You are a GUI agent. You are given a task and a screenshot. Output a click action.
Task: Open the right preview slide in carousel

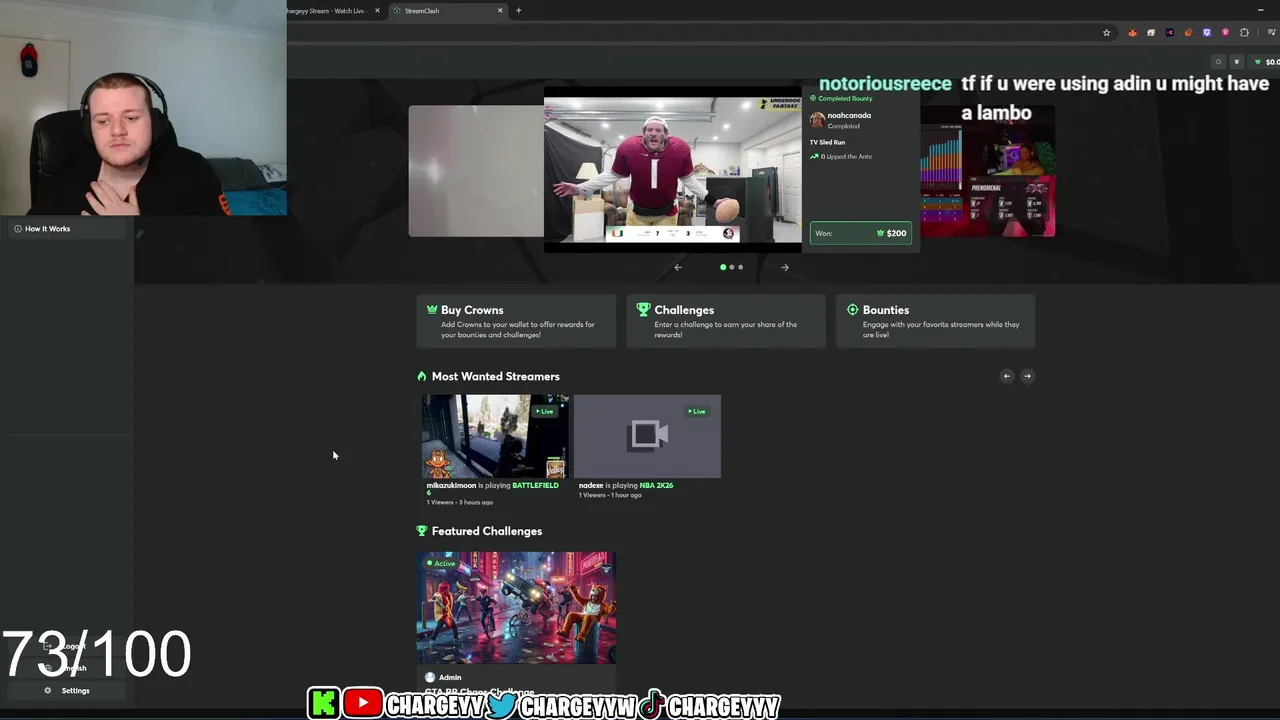pyautogui.click(x=987, y=171)
